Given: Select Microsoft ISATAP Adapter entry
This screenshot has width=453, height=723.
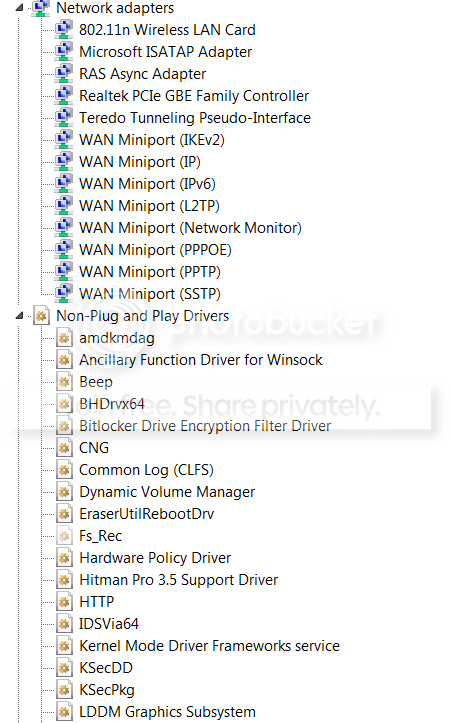Looking at the screenshot, I should pos(166,52).
